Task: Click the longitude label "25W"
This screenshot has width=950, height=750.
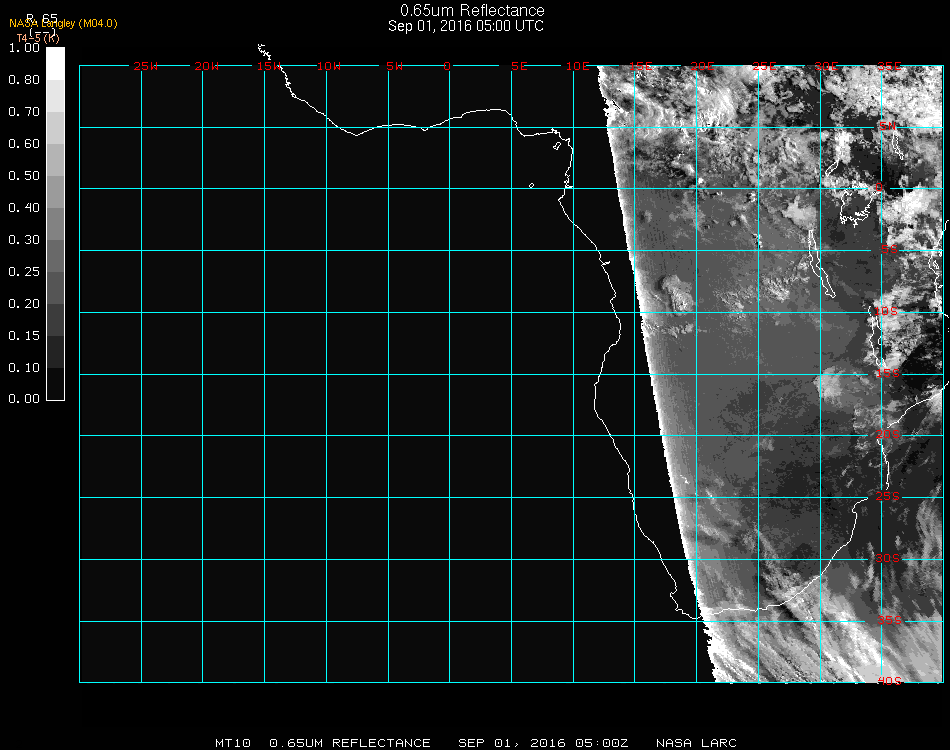Action: (x=145, y=66)
